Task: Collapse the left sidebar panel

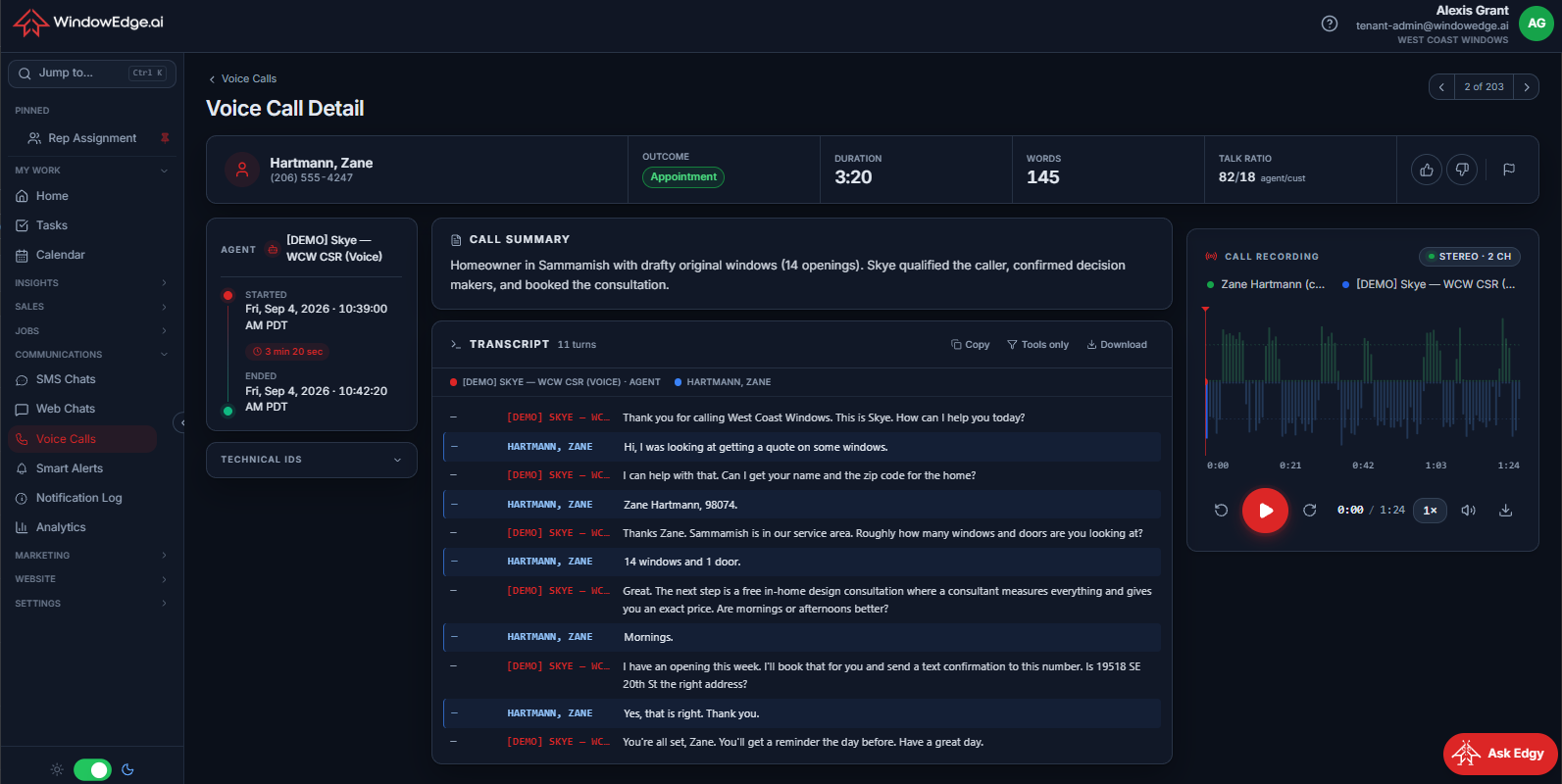Action: coord(180,422)
